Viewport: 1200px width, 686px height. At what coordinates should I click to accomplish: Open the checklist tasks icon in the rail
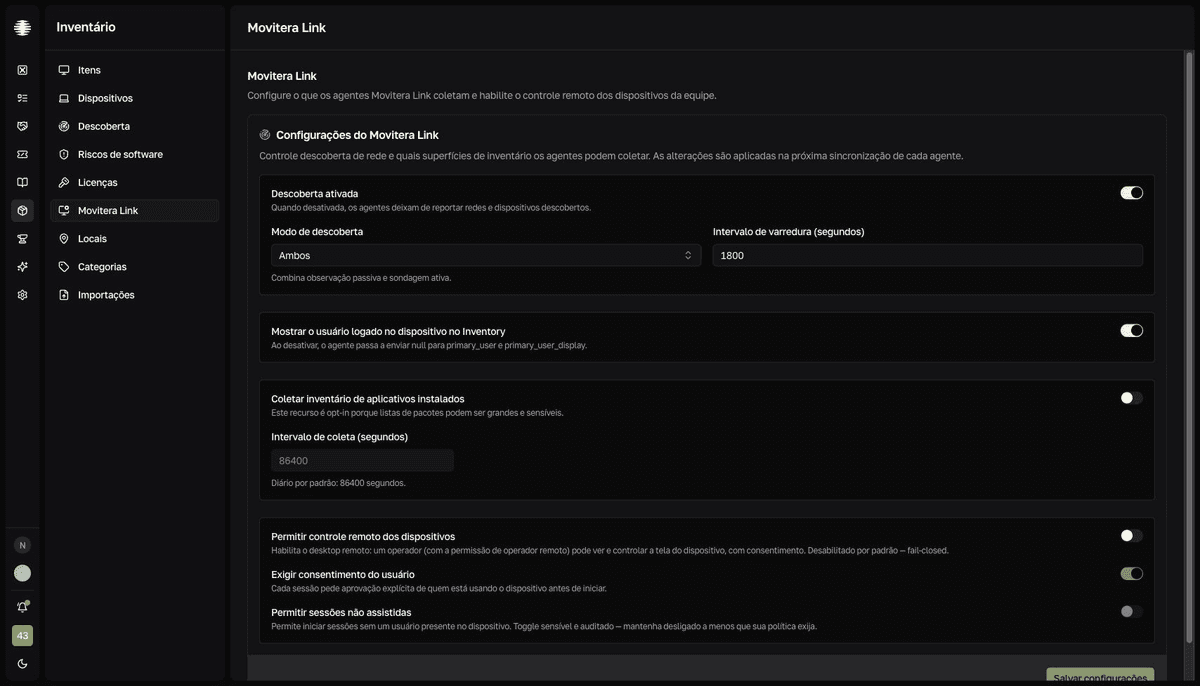click(22, 98)
